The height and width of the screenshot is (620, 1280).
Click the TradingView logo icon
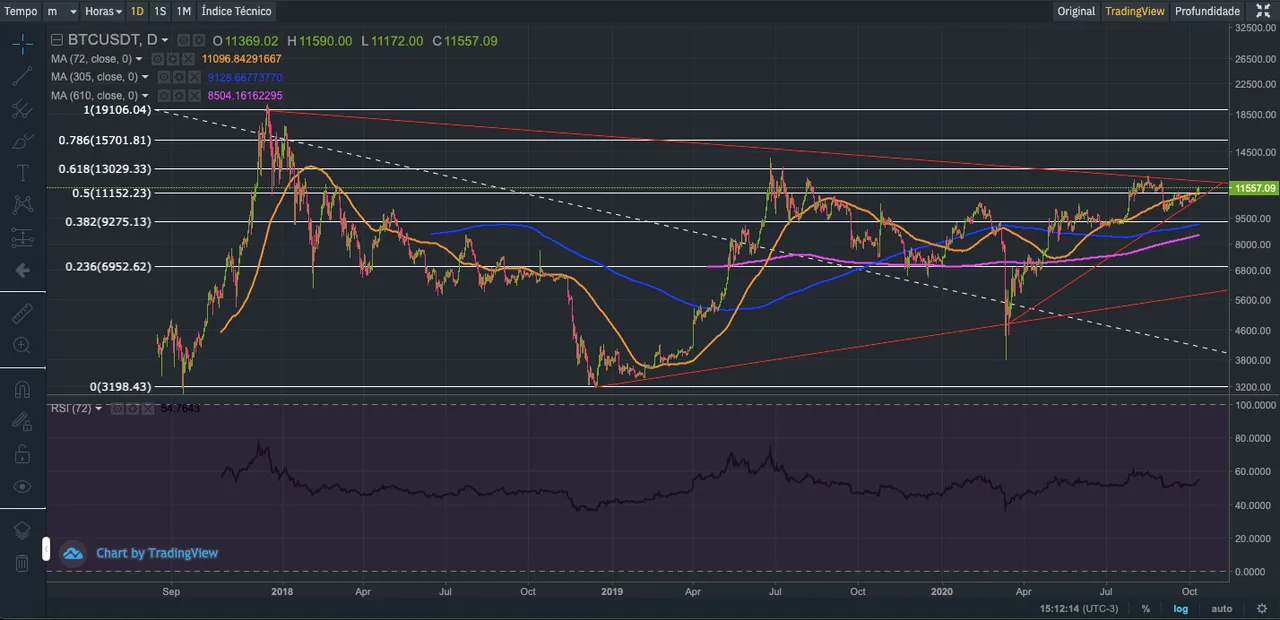(72, 553)
